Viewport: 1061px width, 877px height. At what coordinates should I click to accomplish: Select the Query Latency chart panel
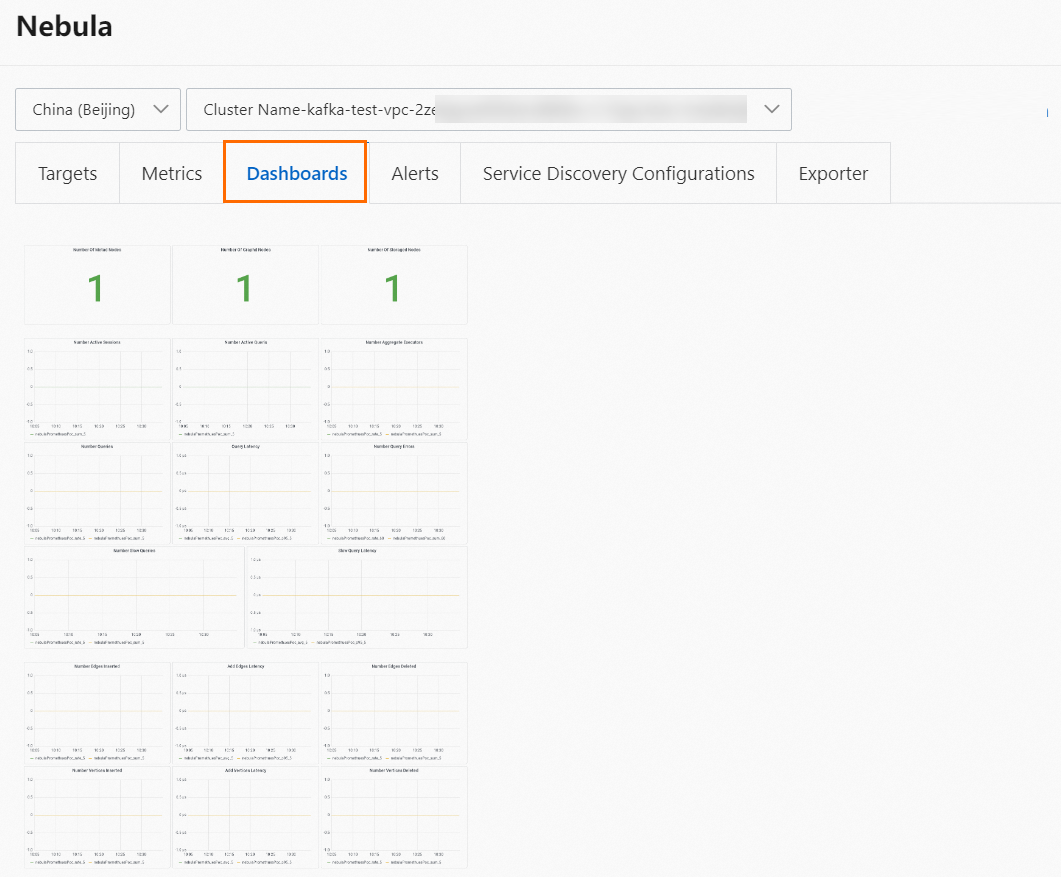pyautogui.click(x=246, y=493)
